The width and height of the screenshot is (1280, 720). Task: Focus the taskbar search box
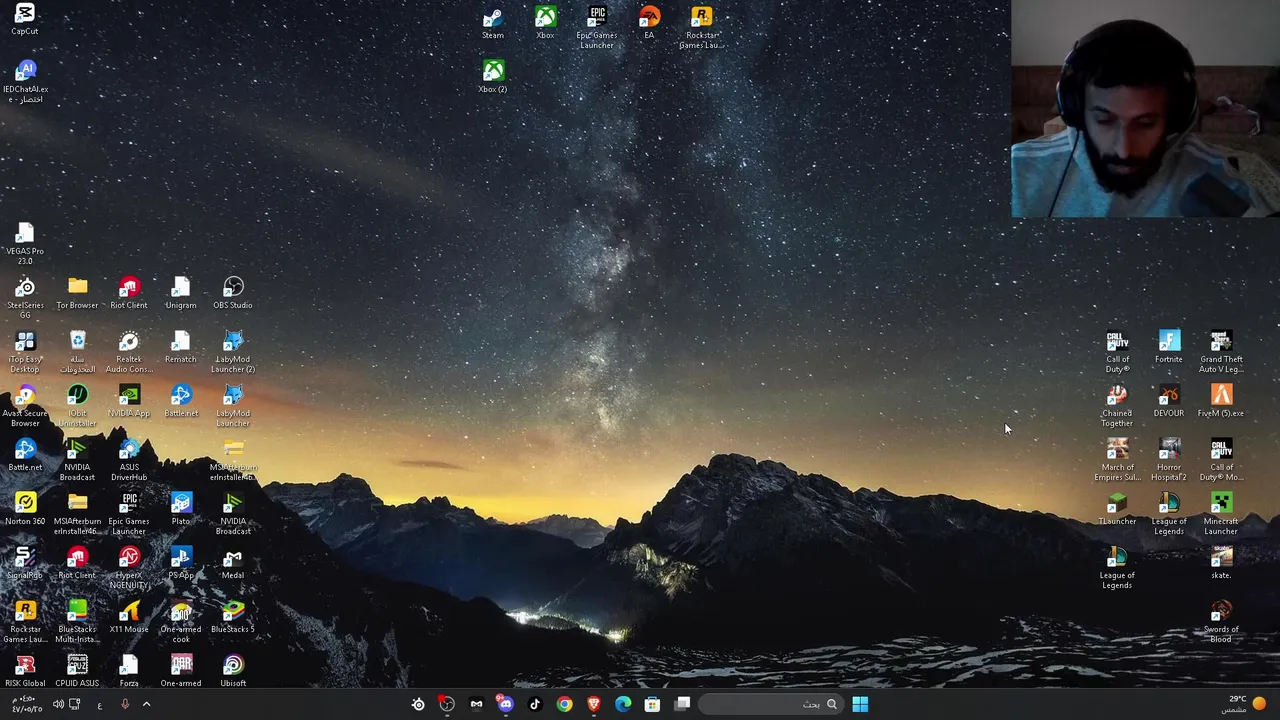pos(769,704)
